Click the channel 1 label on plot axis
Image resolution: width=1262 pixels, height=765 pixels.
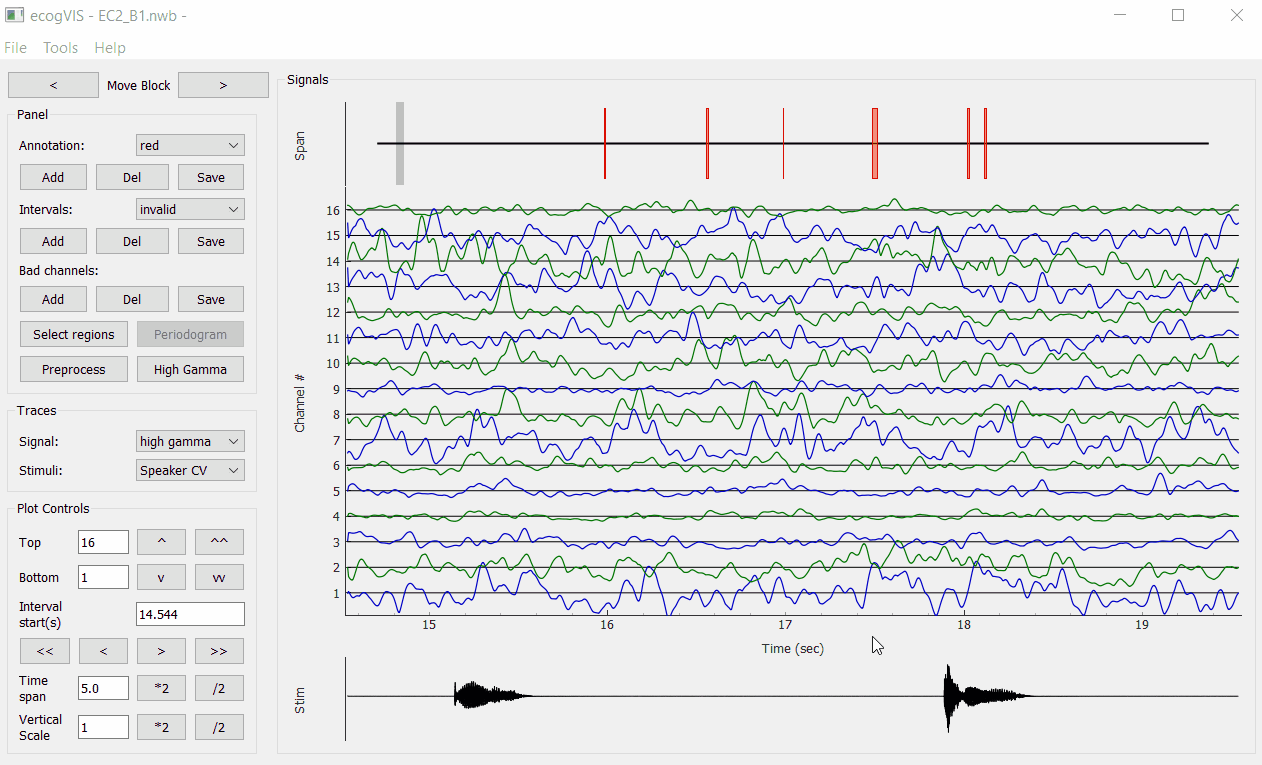pyautogui.click(x=336, y=593)
